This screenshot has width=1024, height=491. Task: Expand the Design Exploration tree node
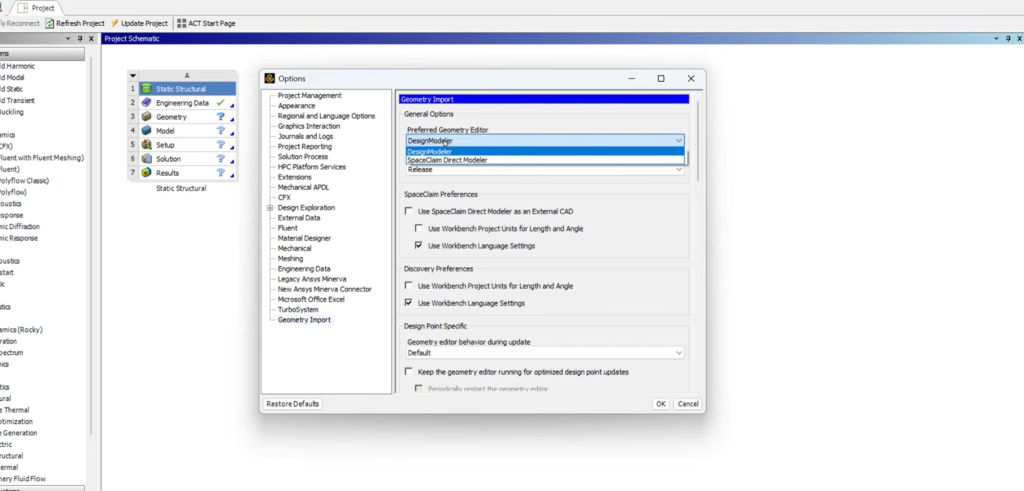coord(270,208)
